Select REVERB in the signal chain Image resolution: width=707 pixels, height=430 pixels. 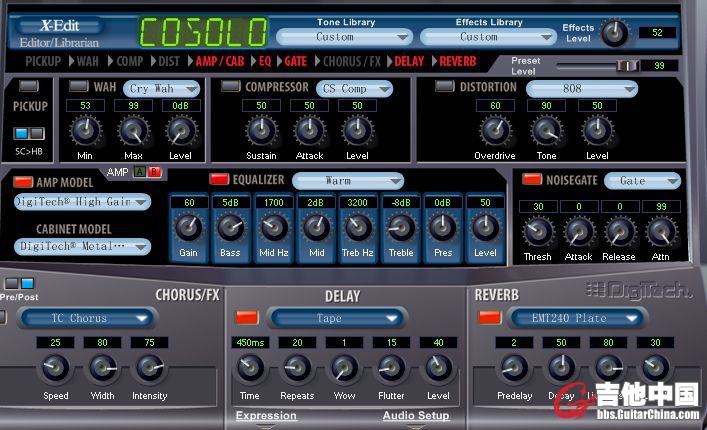(457, 61)
